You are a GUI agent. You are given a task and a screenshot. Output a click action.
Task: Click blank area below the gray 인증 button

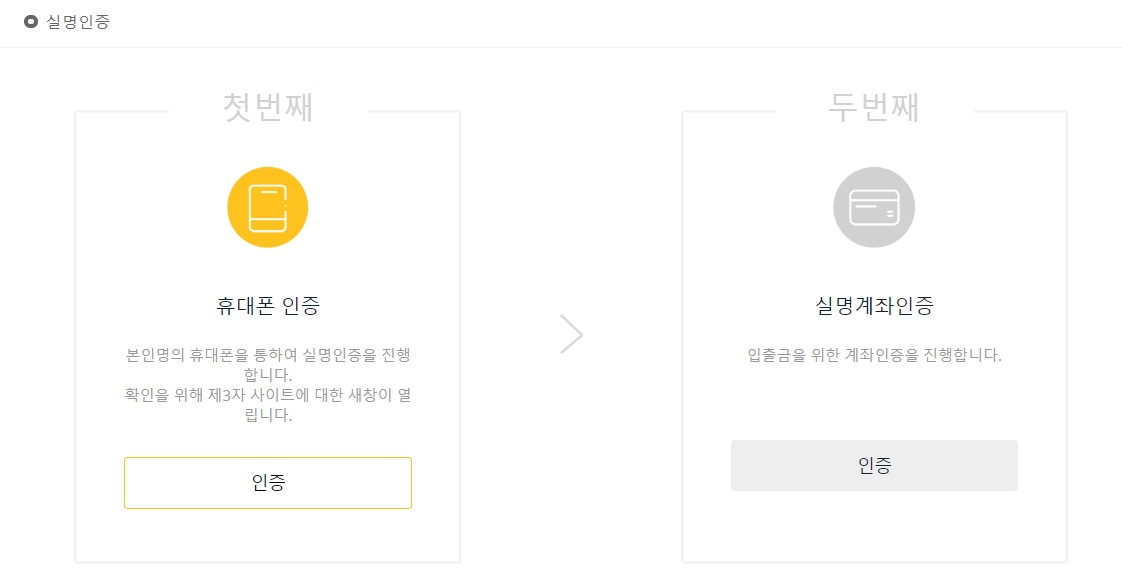pos(874,525)
